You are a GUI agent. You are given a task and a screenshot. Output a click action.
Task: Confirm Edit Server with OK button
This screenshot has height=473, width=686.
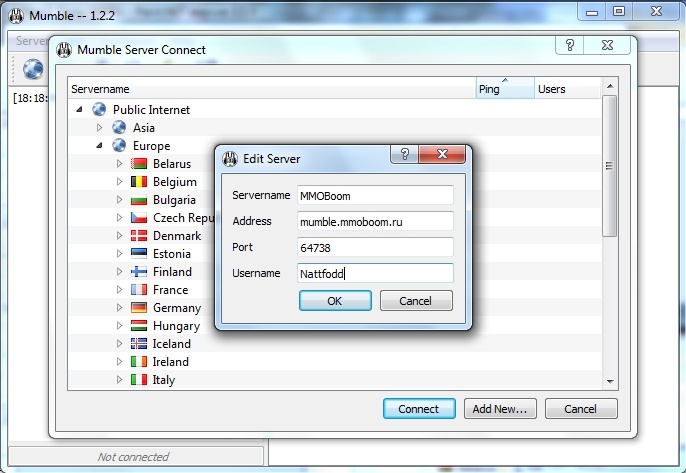[x=335, y=301]
